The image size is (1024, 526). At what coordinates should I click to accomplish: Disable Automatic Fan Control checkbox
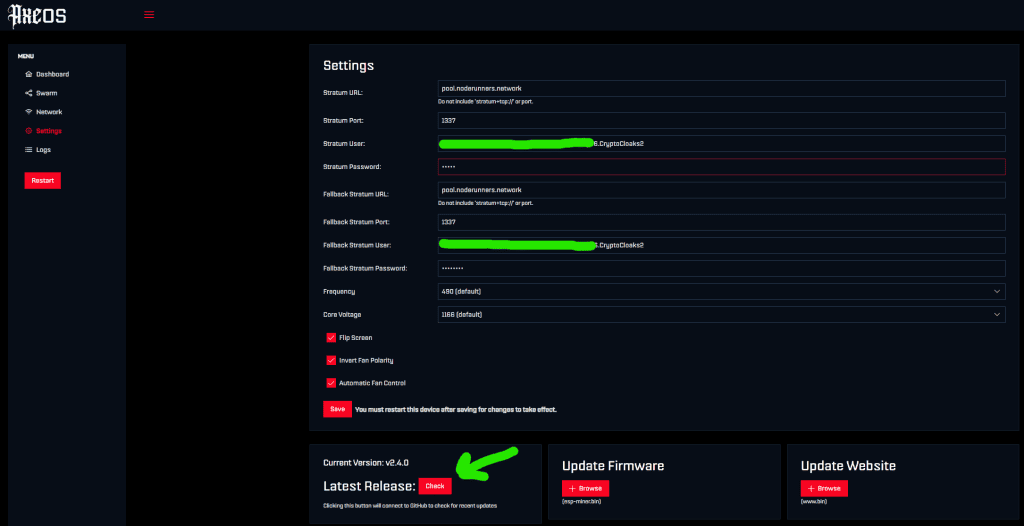coord(331,383)
